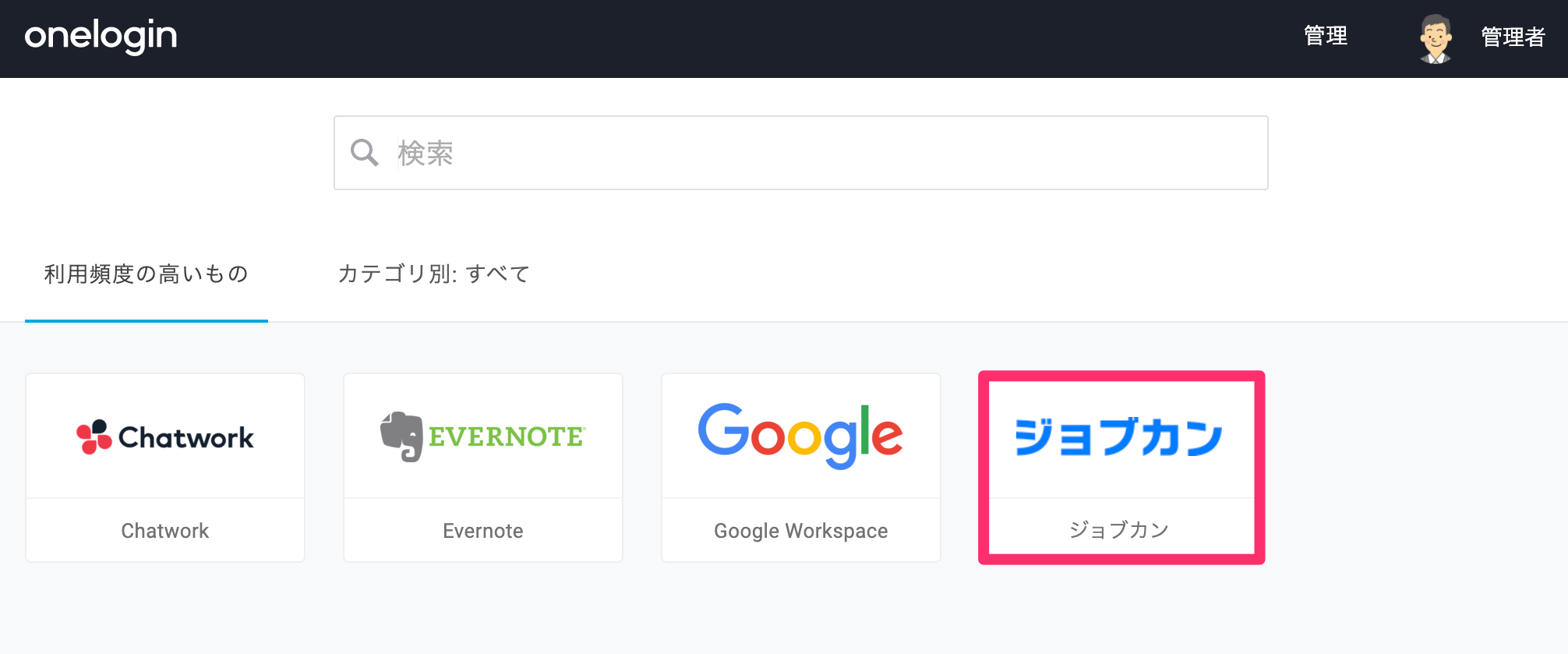The image size is (1568, 654).
Task: Open the 管理者 user menu
Action: [x=1513, y=37]
